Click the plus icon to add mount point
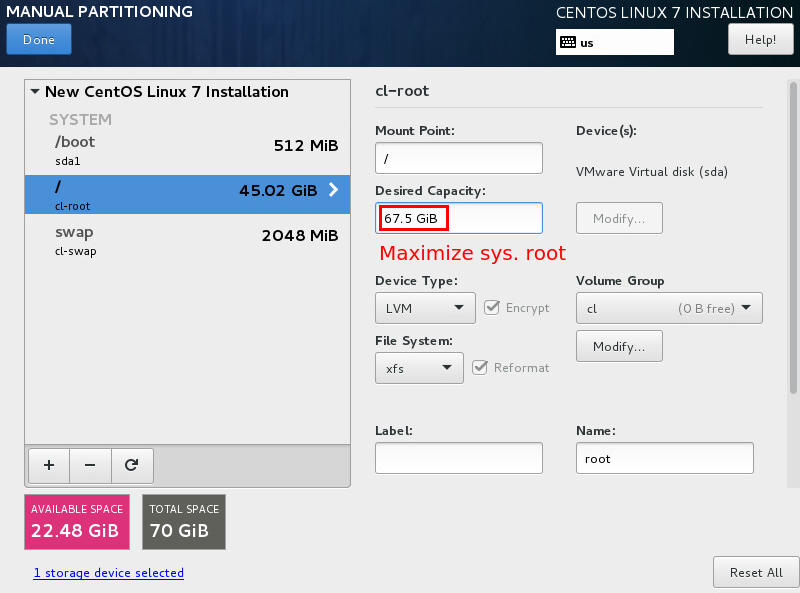 (x=49, y=465)
